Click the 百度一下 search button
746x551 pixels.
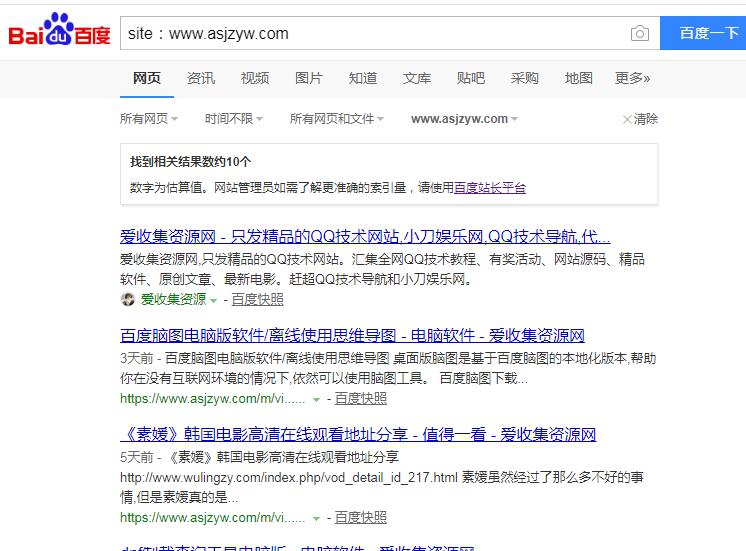tap(703, 33)
